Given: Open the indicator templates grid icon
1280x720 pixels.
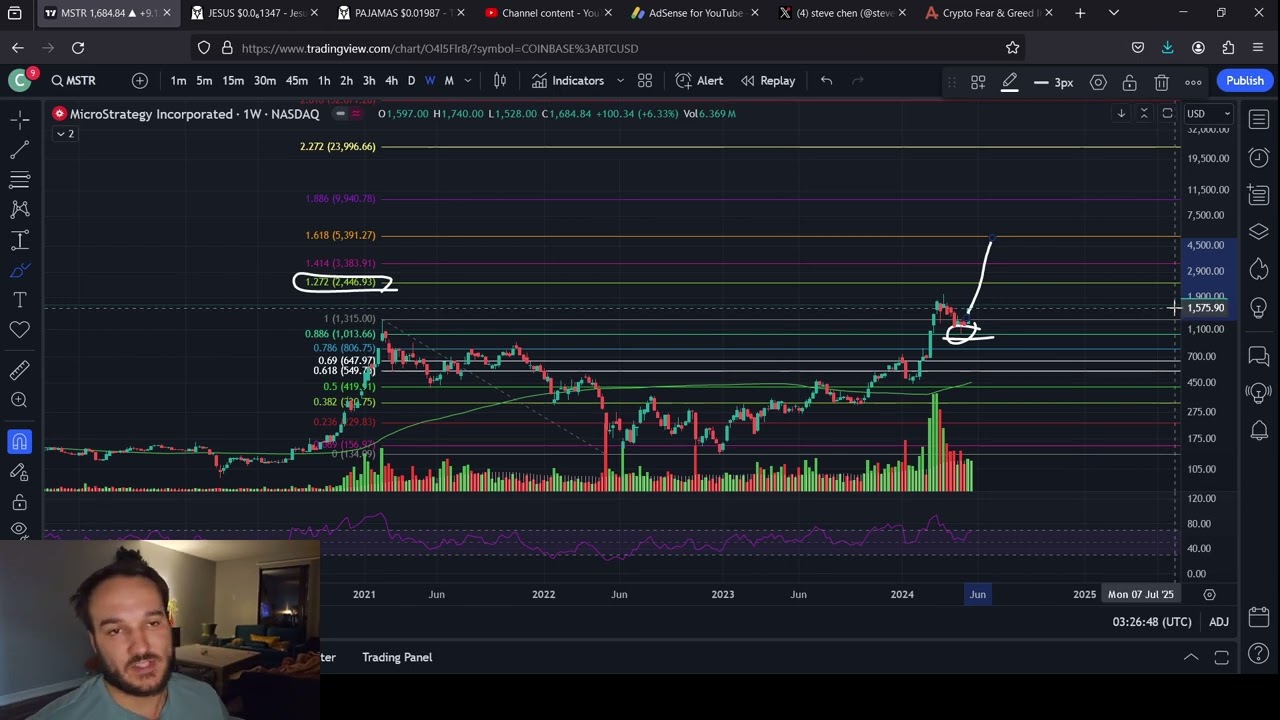Looking at the screenshot, I should click(645, 81).
